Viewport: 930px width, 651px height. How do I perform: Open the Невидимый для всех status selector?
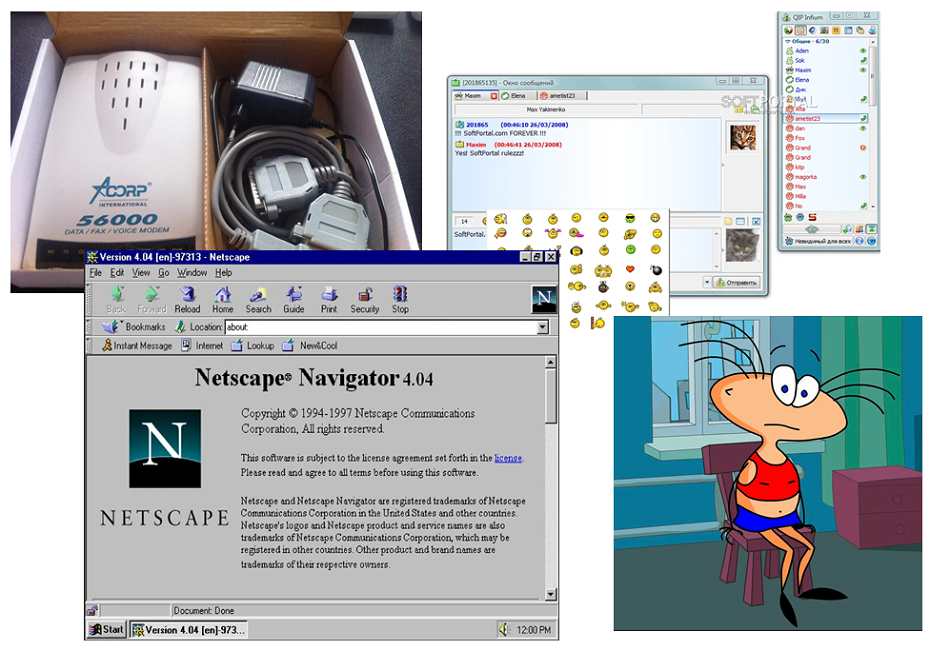click(817, 241)
